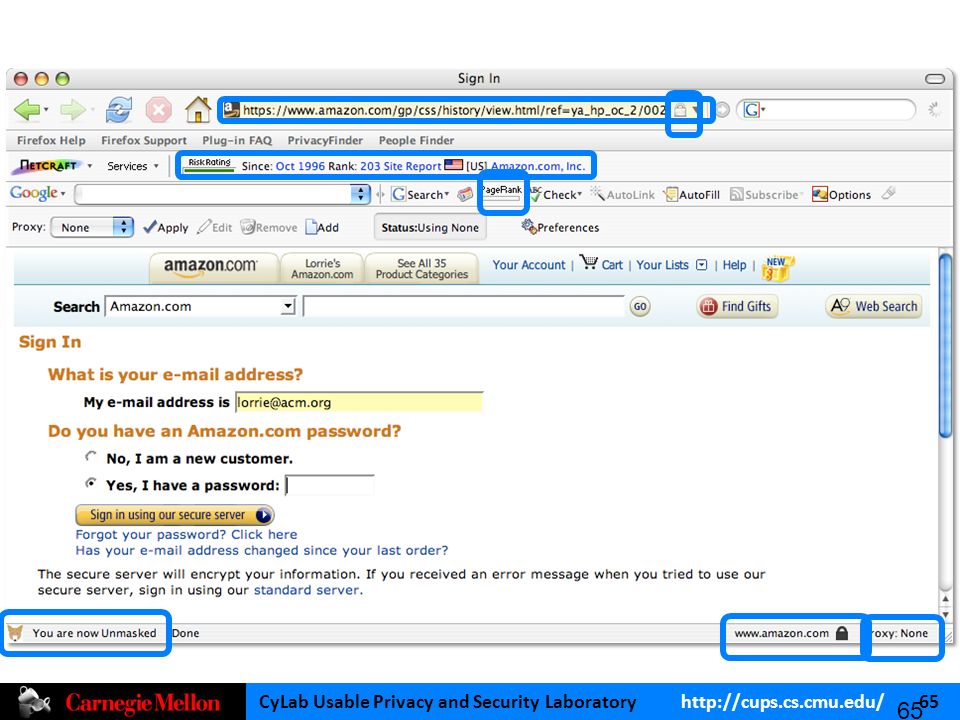Click the Google toolbar logo

pyautogui.click(x=34, y=193)
